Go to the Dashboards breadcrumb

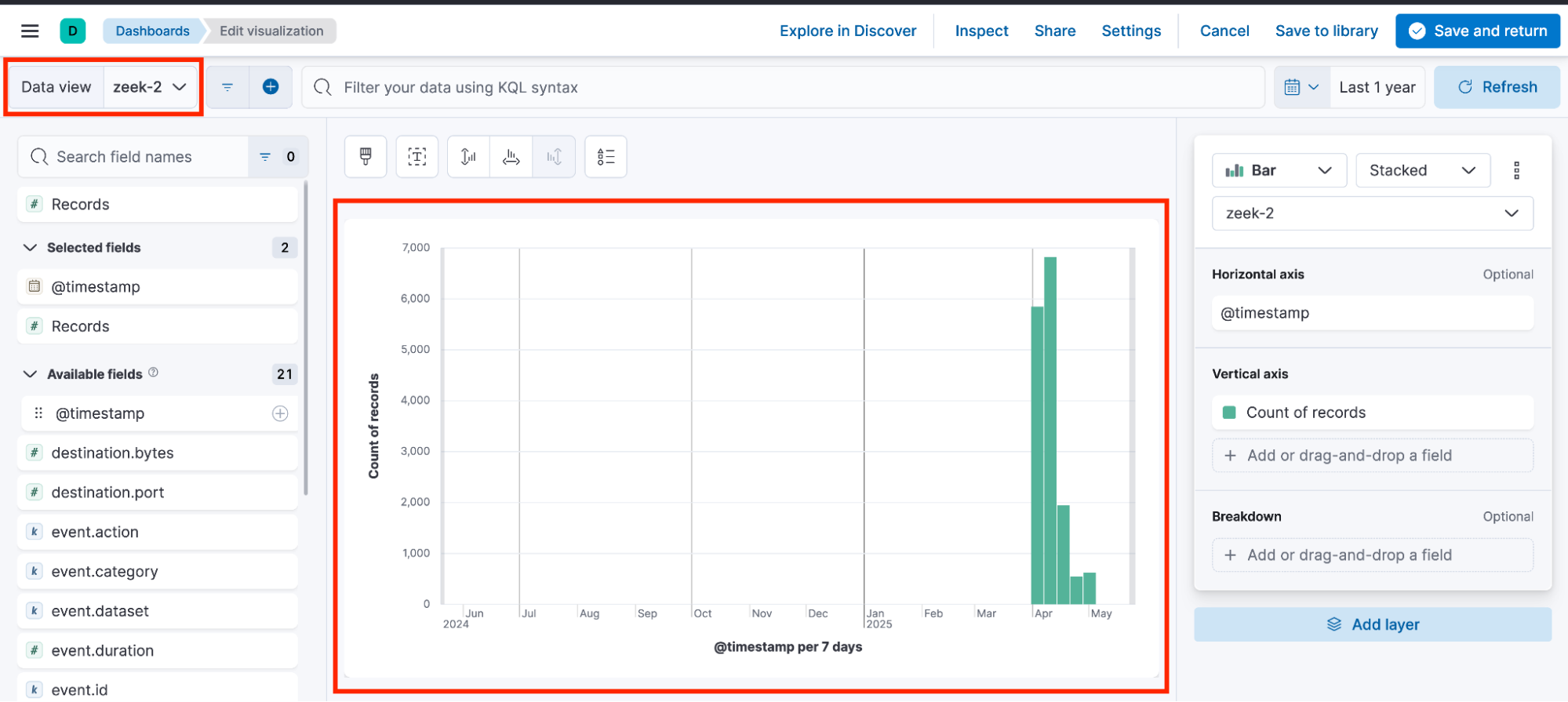coord(152,31)
